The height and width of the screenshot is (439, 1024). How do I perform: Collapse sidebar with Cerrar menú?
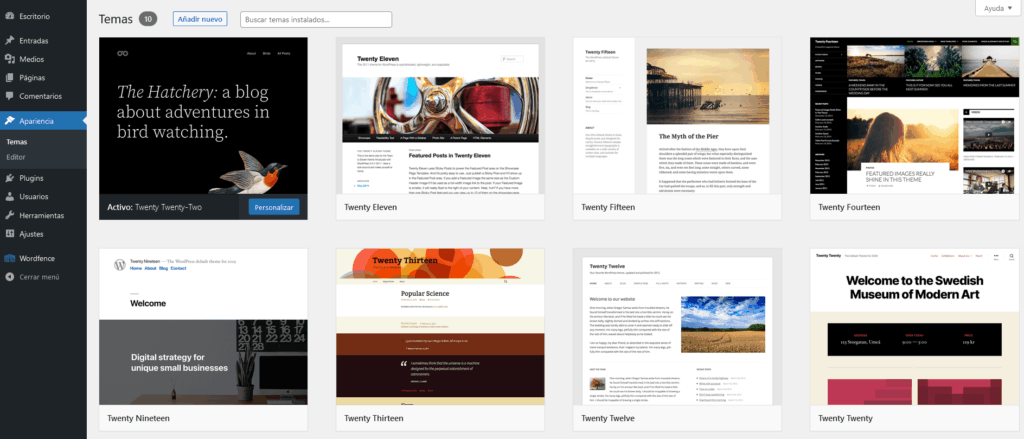point(43,276)
